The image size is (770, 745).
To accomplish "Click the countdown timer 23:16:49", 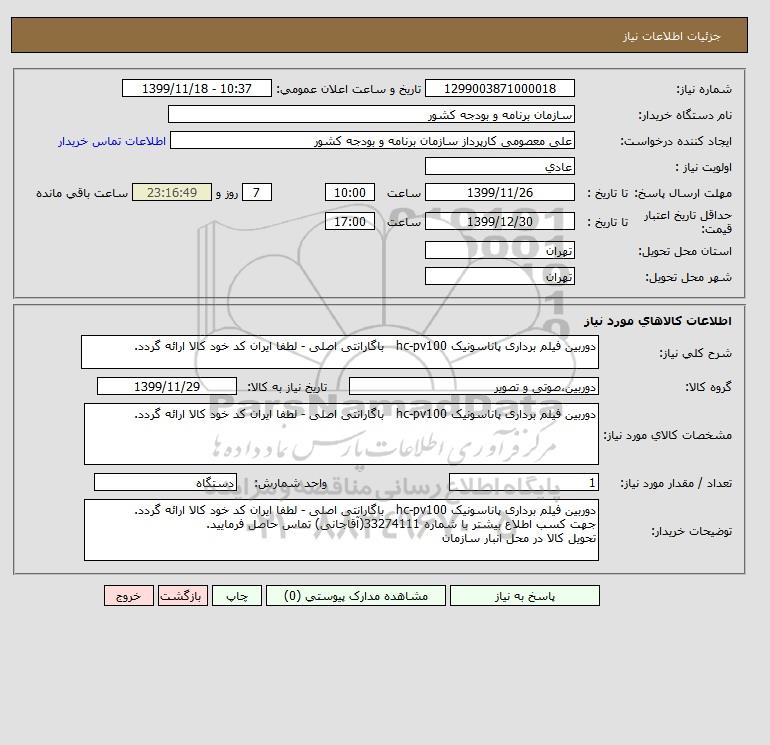I will coord(172,193).
